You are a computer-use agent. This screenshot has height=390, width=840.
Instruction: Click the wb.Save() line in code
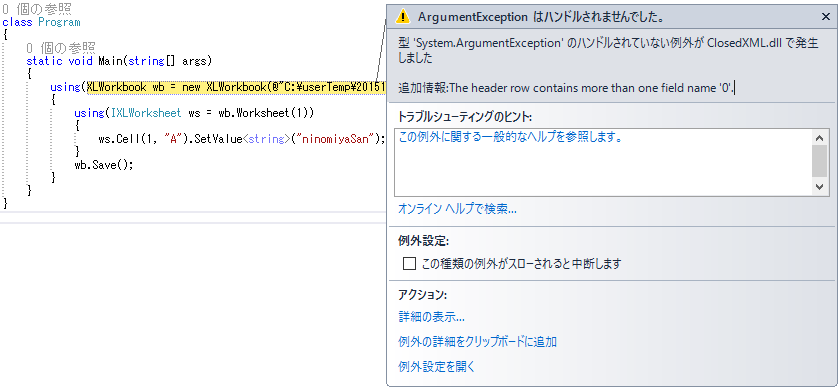tap(103, 164)
